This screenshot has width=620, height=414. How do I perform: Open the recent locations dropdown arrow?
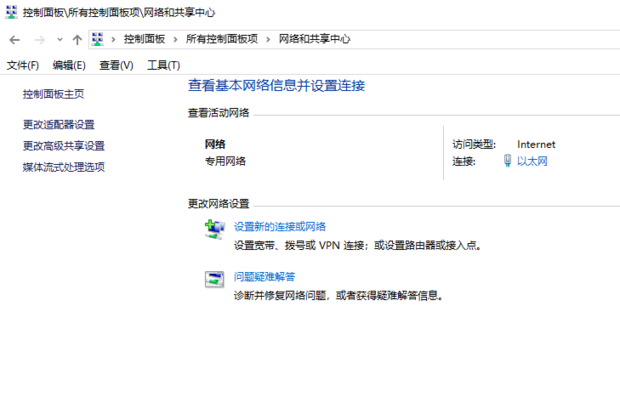pos(60,40)
